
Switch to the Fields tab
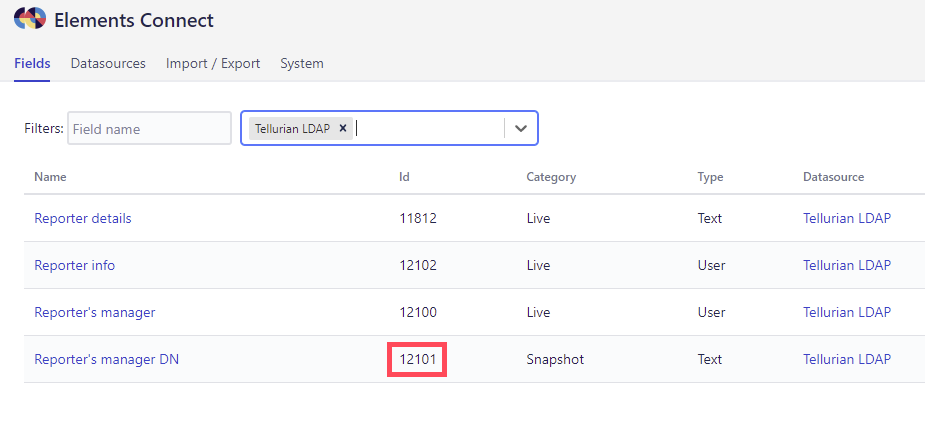[x=32, y=63]
